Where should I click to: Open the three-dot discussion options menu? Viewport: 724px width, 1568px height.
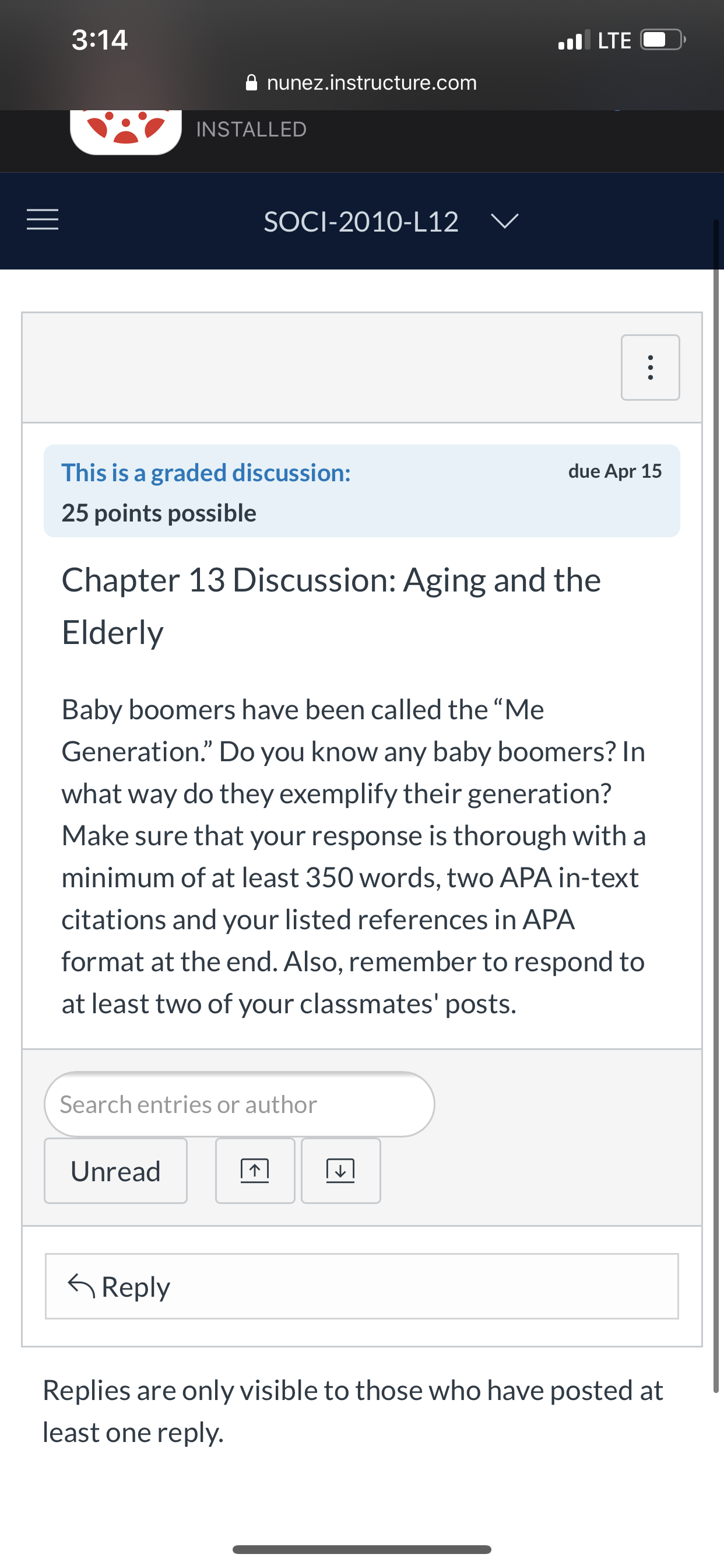pos(650,367)
